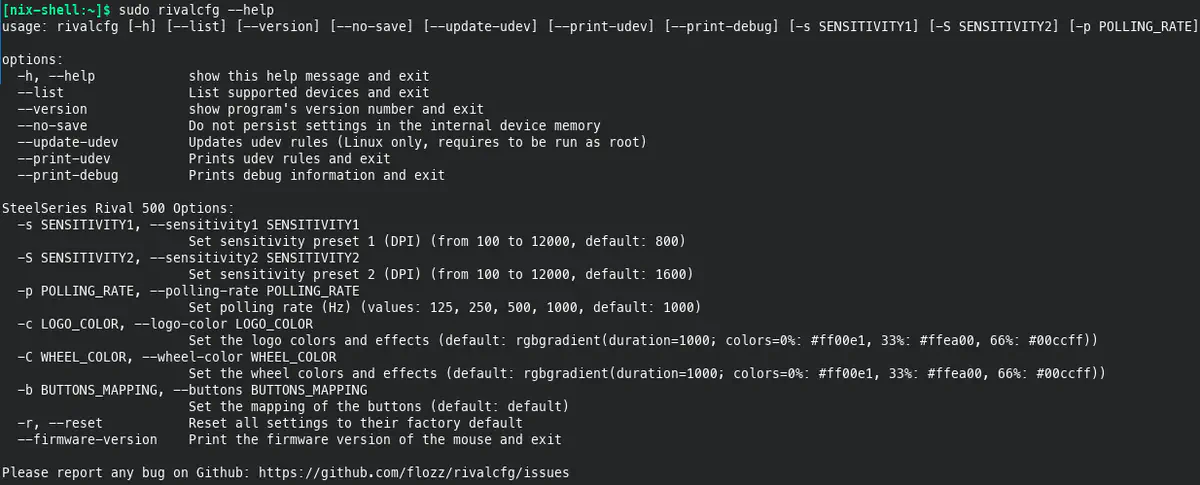Open the GitHub issues URL

point(414,471)
